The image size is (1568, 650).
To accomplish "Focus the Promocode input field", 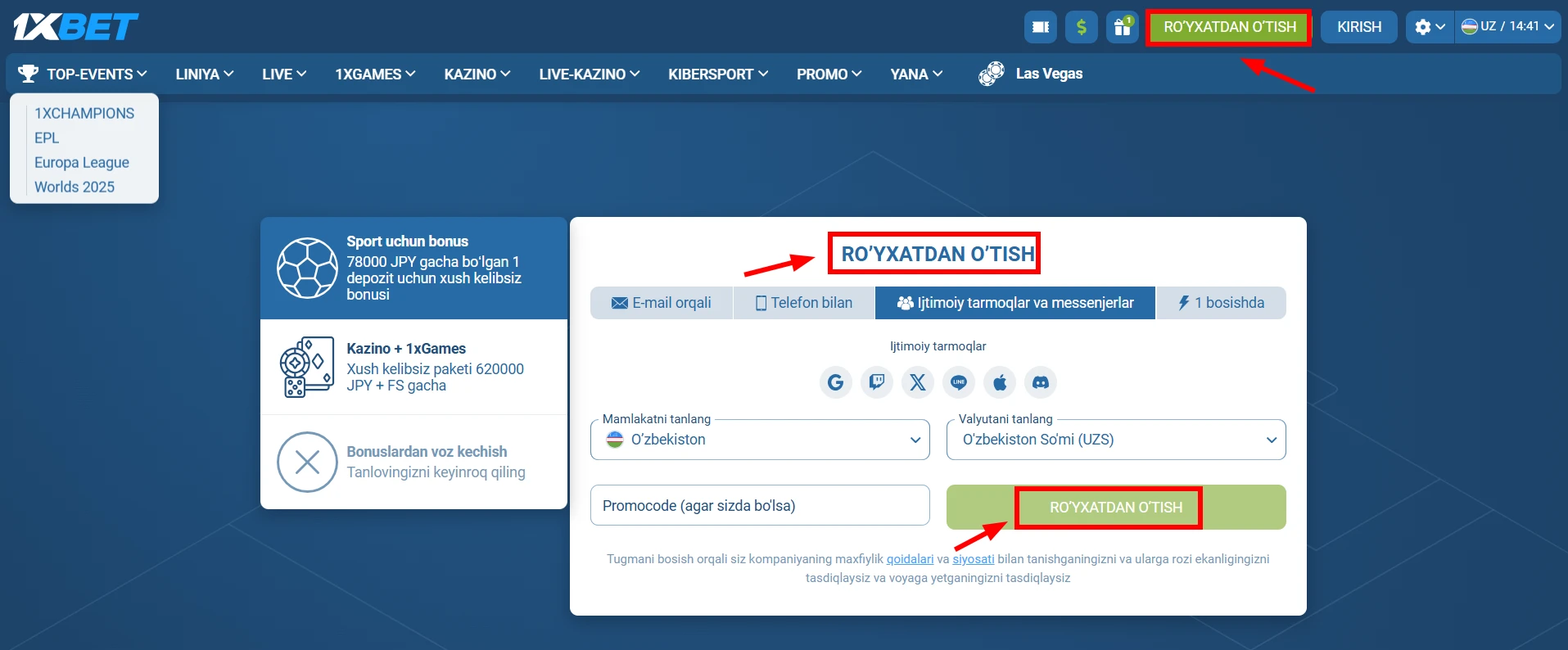I will 760,505.
